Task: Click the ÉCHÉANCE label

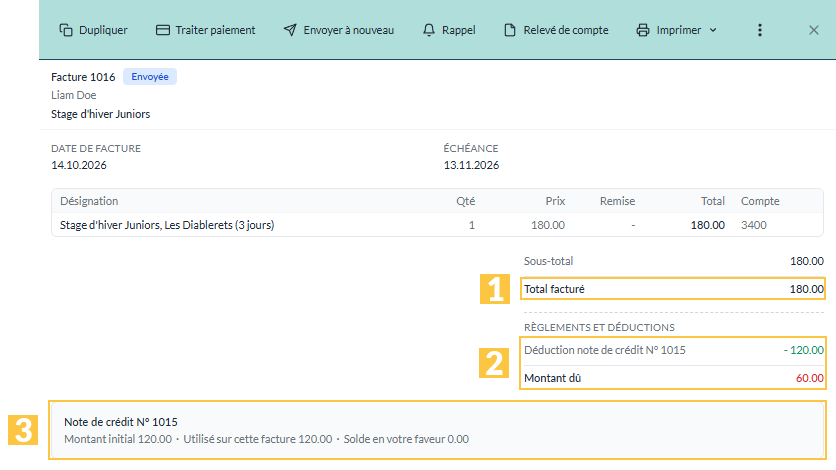Action: click(471, 148)
